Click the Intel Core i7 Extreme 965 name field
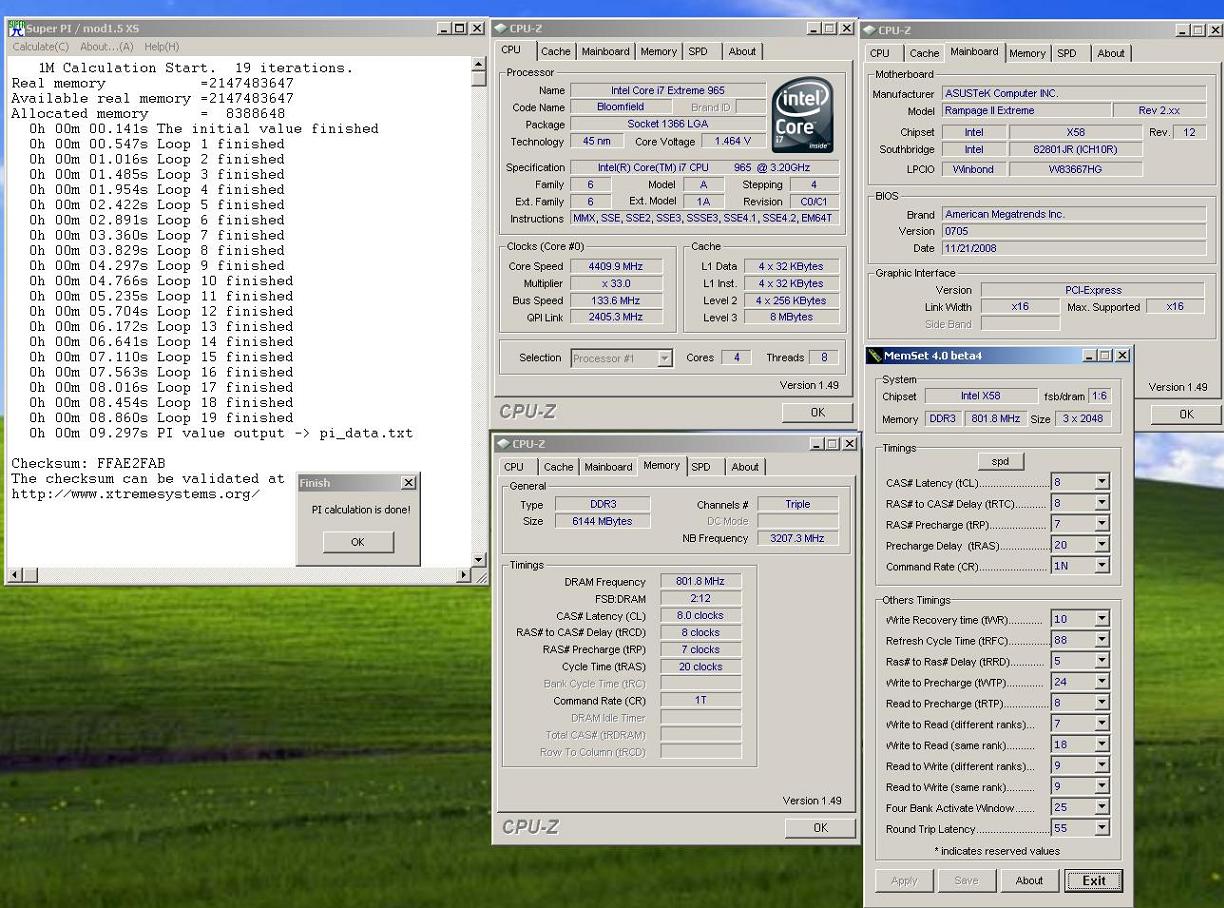The image size is (1224, 908). coord(668,90)
